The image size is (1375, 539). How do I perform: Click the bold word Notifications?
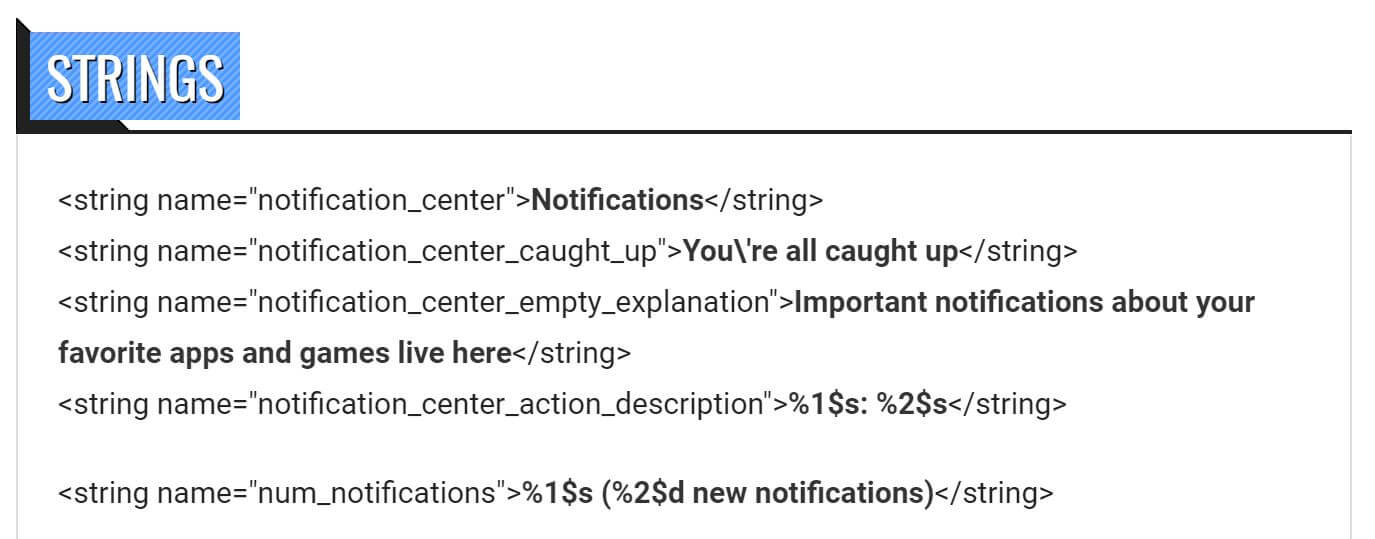617,200
